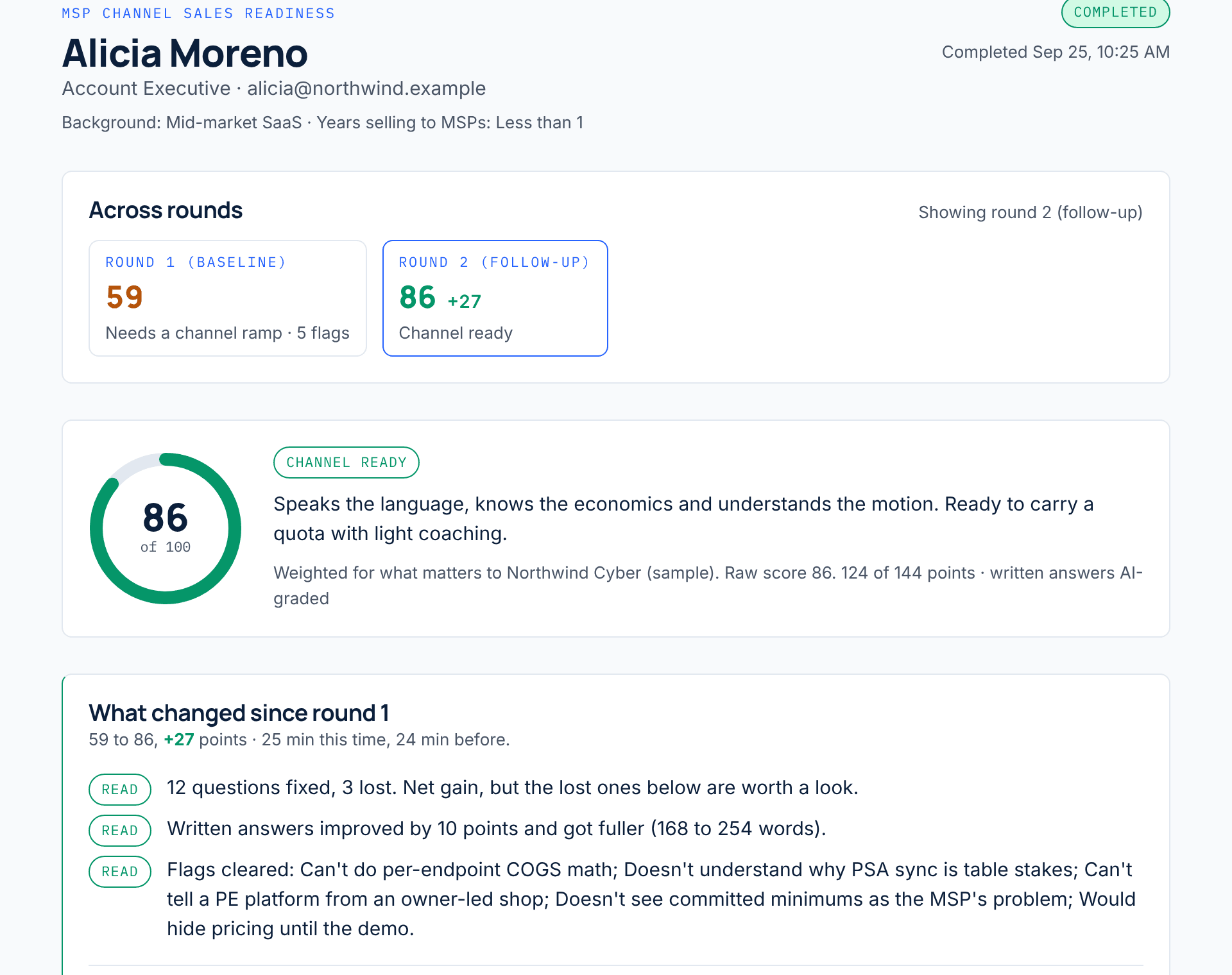Click the 'Speaks the language' summary sentence
Image resolution: width=1232 pixels, height=975 pixels.
(683, 519)
